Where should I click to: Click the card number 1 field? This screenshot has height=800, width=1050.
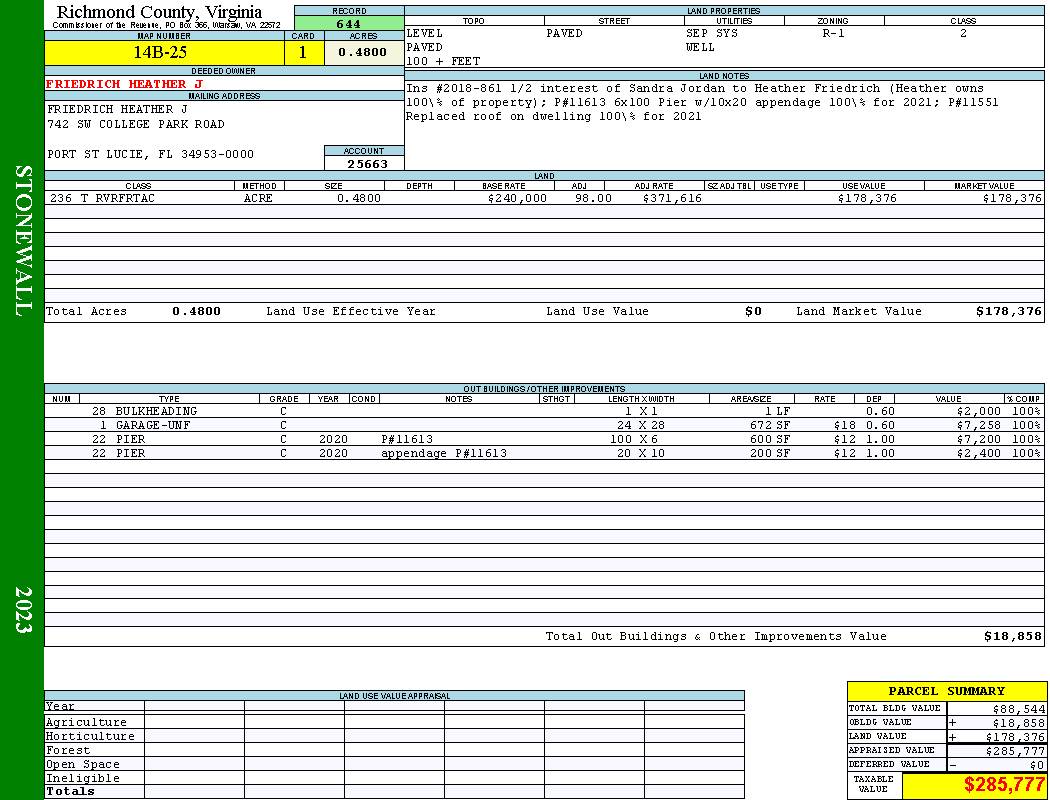(x=303, y=53)
